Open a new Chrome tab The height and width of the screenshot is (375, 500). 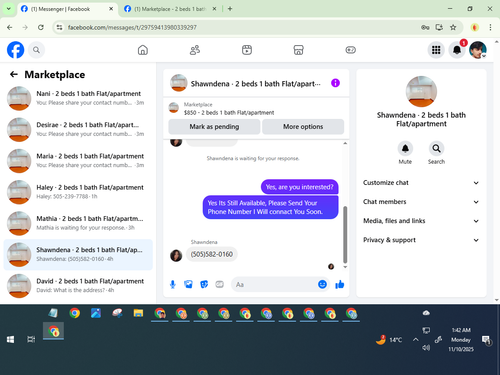point(230,9)
